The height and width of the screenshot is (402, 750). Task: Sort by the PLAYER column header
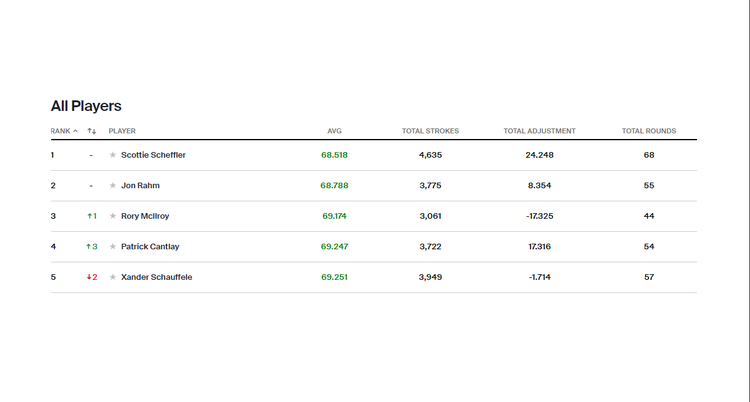pyautogui.click(x=122, y=131)
